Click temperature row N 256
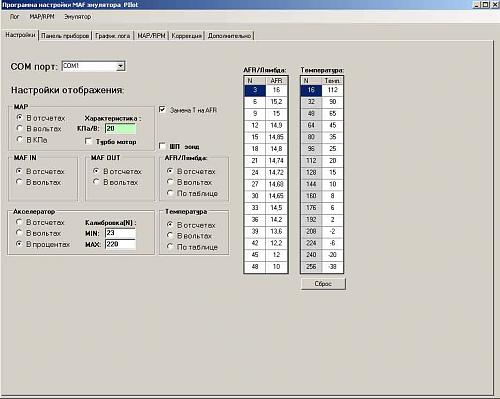 (x=311, y=267)
